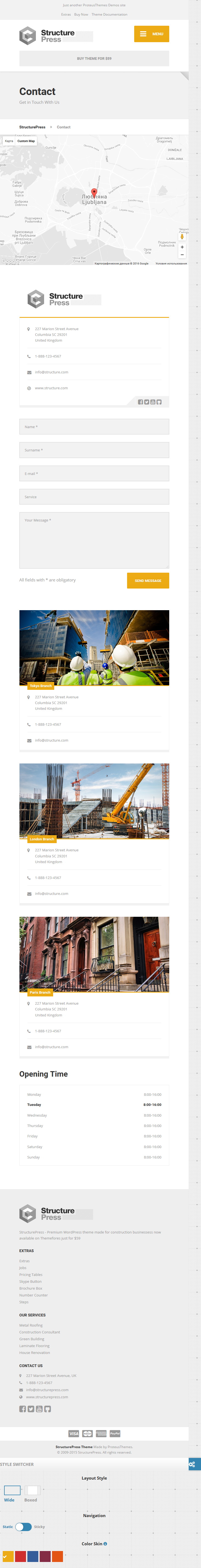This screenshot has height=1568, width=201.
Task: Click the Tokyo Branch label
Action: 41,685
